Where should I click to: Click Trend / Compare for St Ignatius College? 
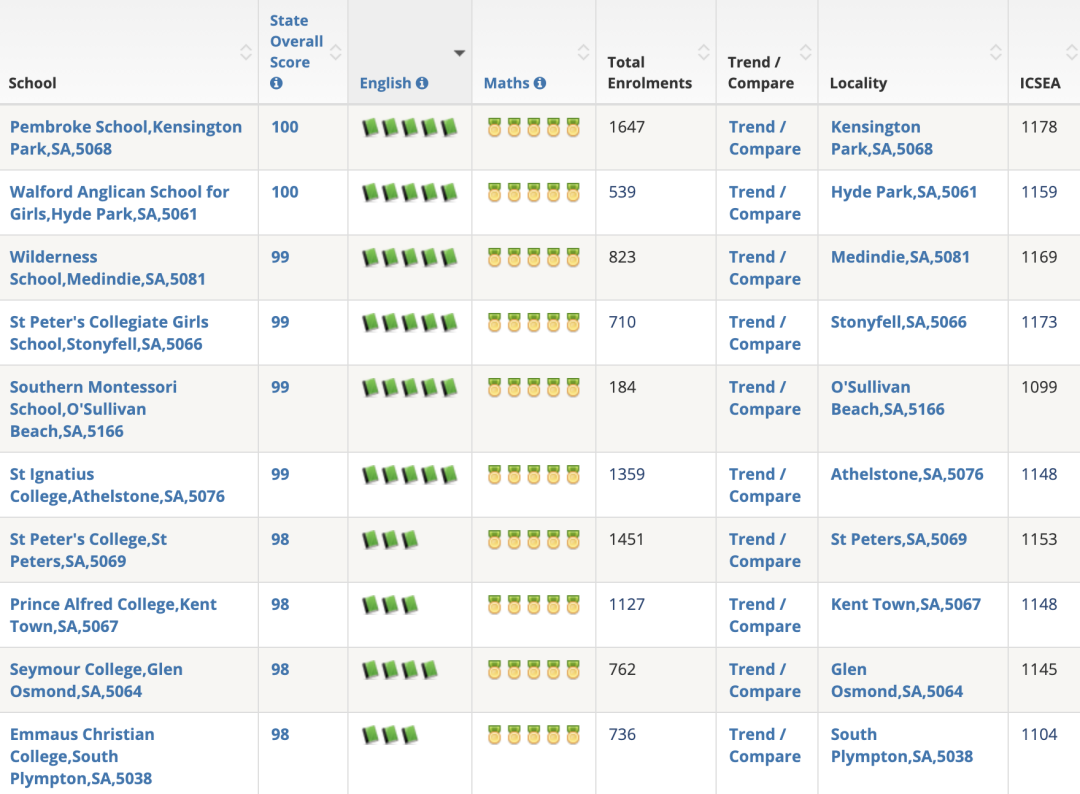(x=765, y=485)
